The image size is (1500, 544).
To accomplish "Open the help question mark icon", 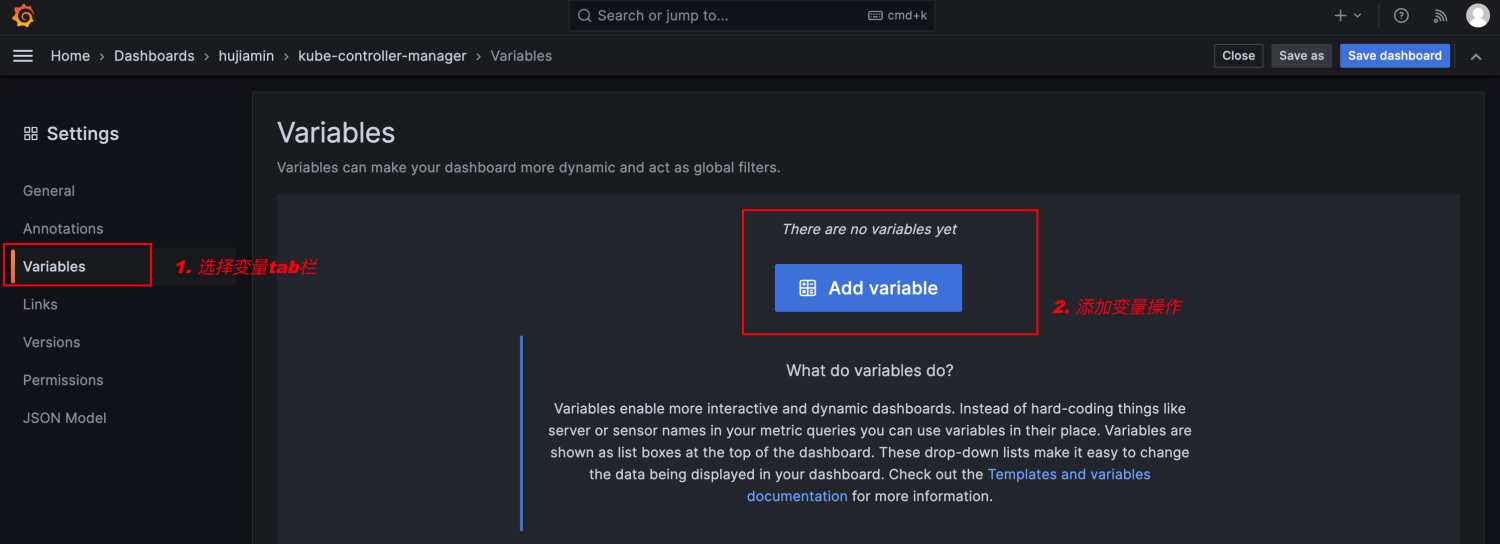I will pyautogui.click(x=1401, y=16).
